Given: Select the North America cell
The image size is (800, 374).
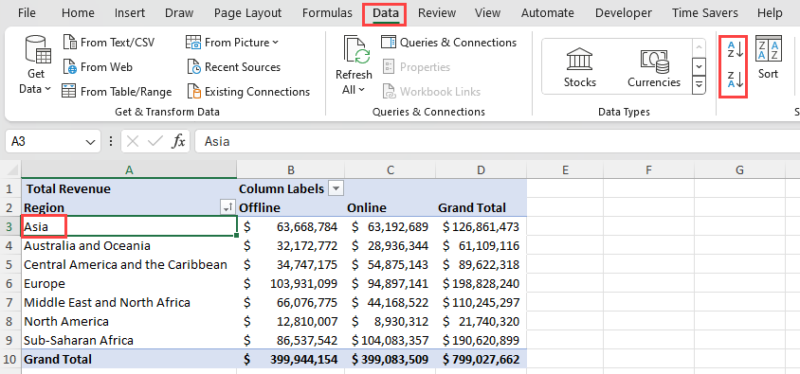Looking at the screenshot, I should pyautogui.click(x=129, y=321).
